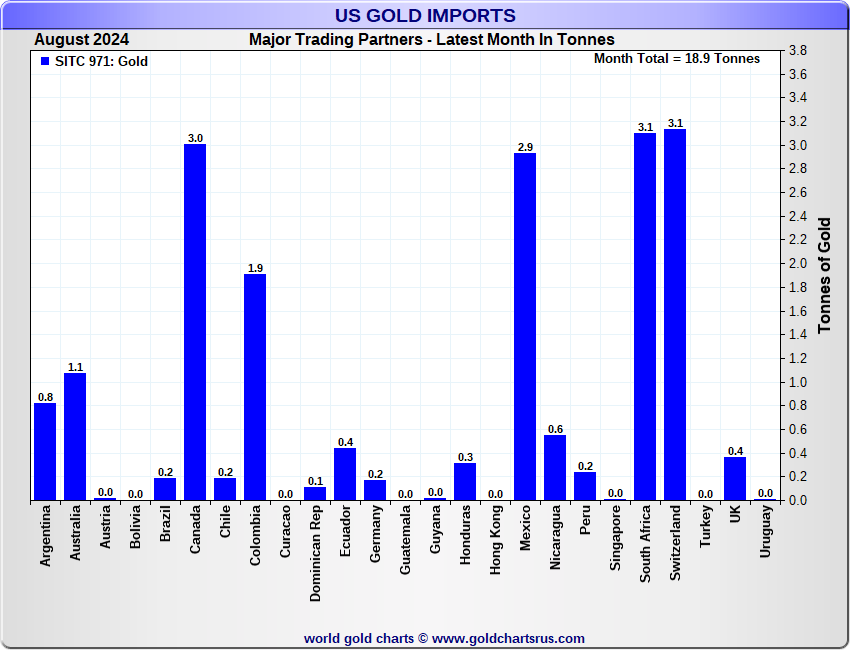Select the Nicaragua bar labeled 0.6
The height and width of the screenshot is (650, 850).
coord(555,467)
